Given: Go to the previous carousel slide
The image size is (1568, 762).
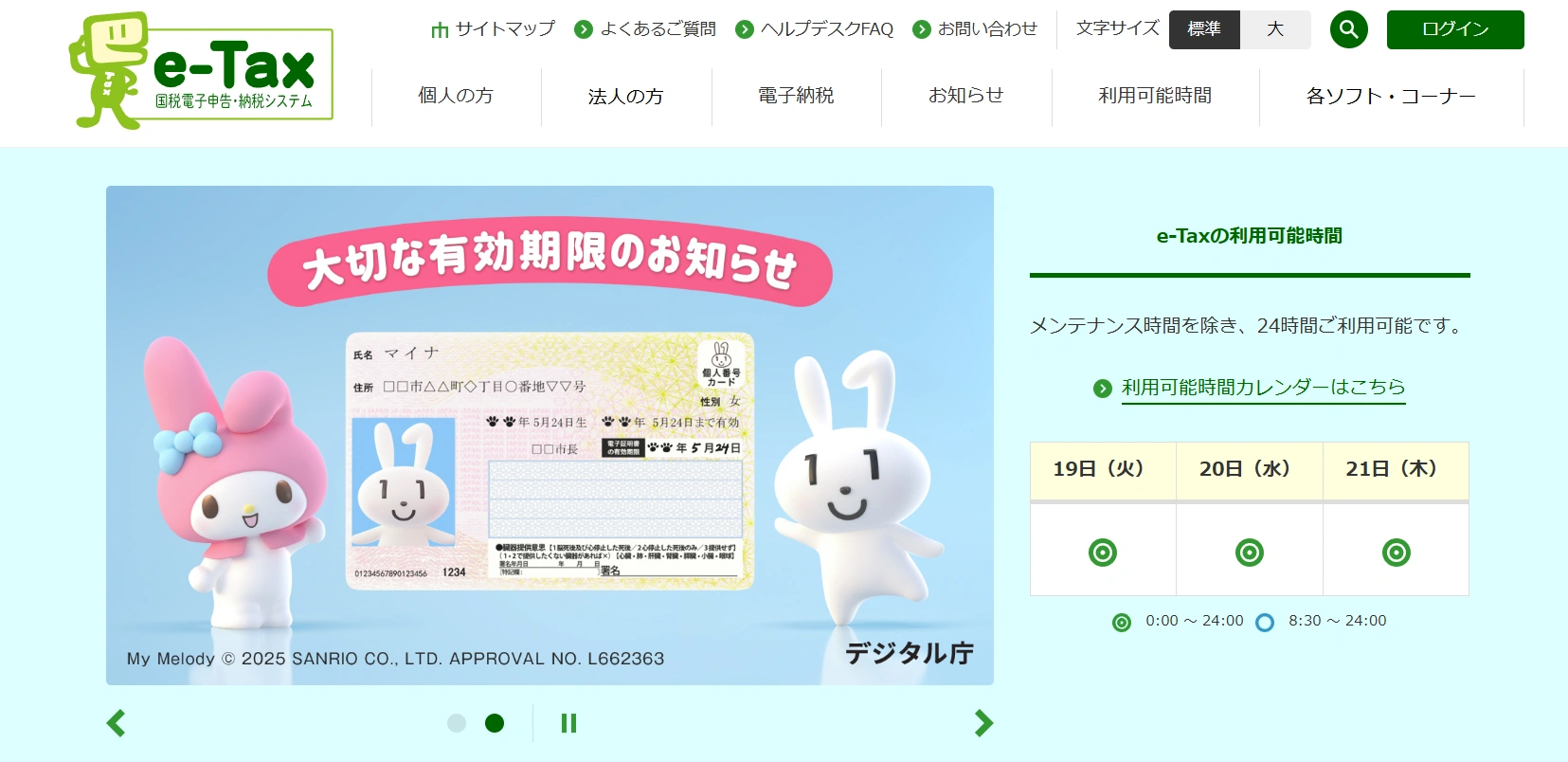Looking at the screenshot, I should (x=116, y=723).
